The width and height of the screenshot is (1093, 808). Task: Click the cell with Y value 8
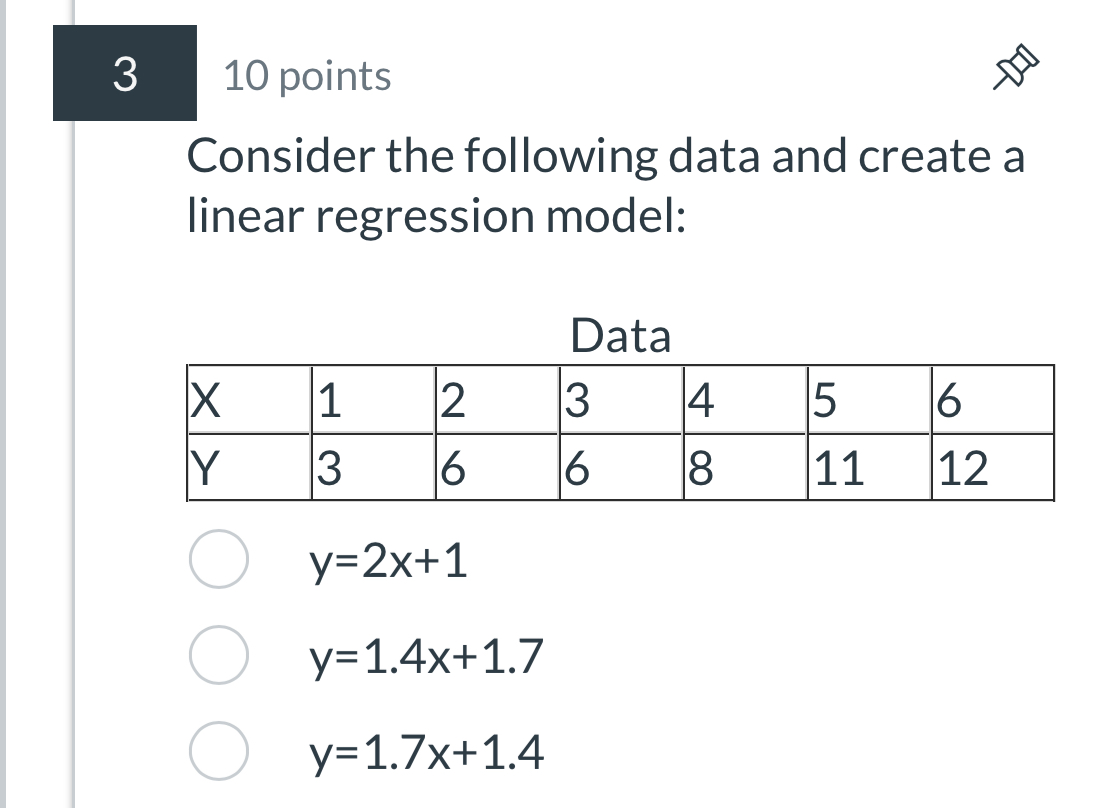(743, 468)
